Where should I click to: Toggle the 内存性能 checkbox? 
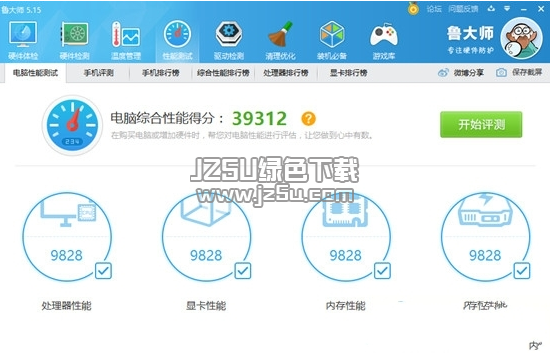point(382,271)
